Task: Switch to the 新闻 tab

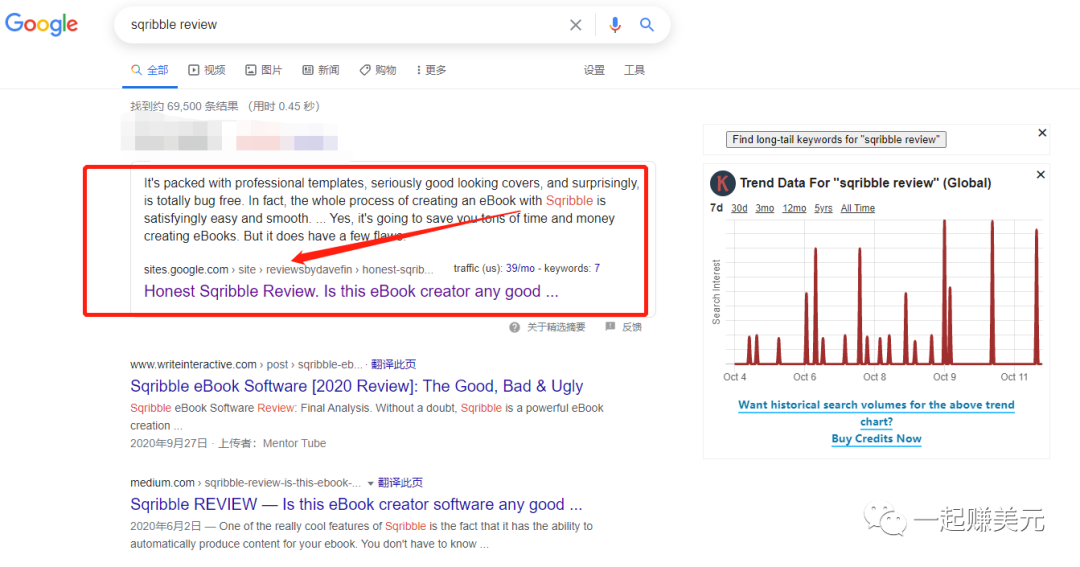Action: [x=321, y=70]
